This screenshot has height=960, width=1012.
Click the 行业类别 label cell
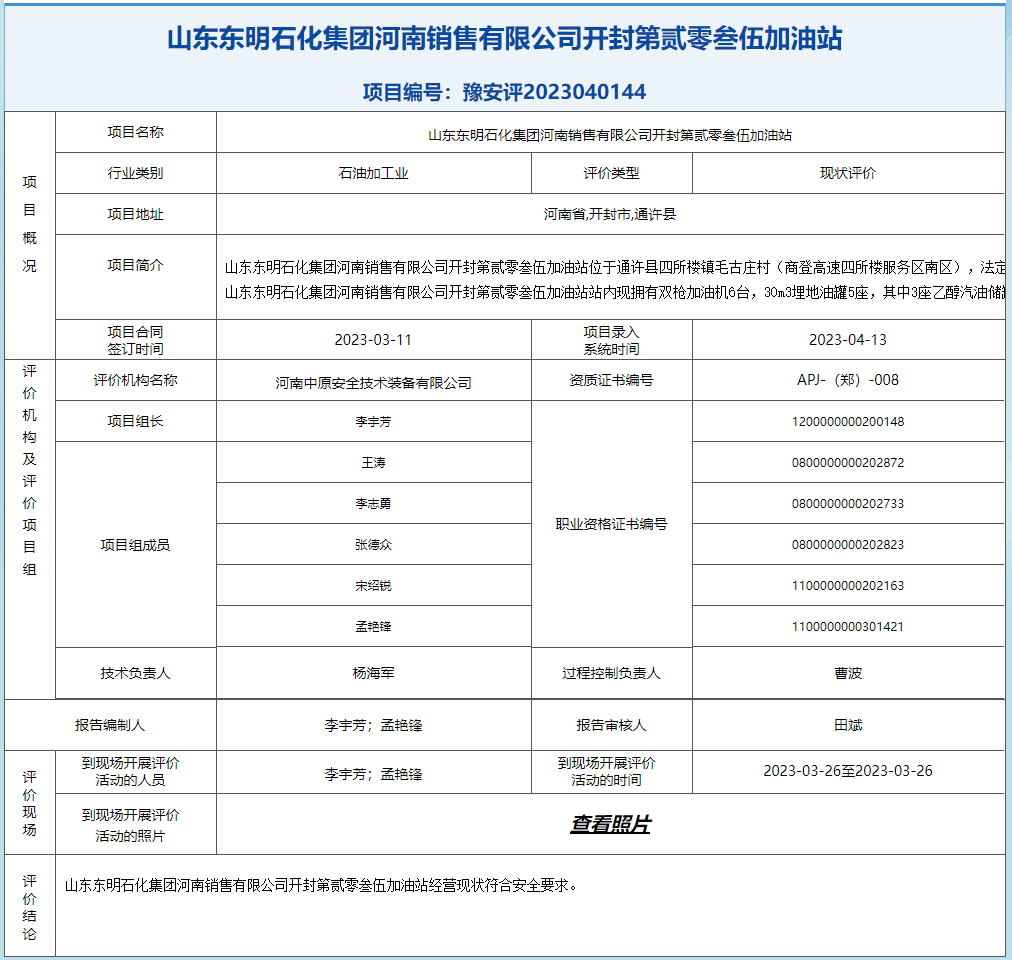click(x=136, y=173)
